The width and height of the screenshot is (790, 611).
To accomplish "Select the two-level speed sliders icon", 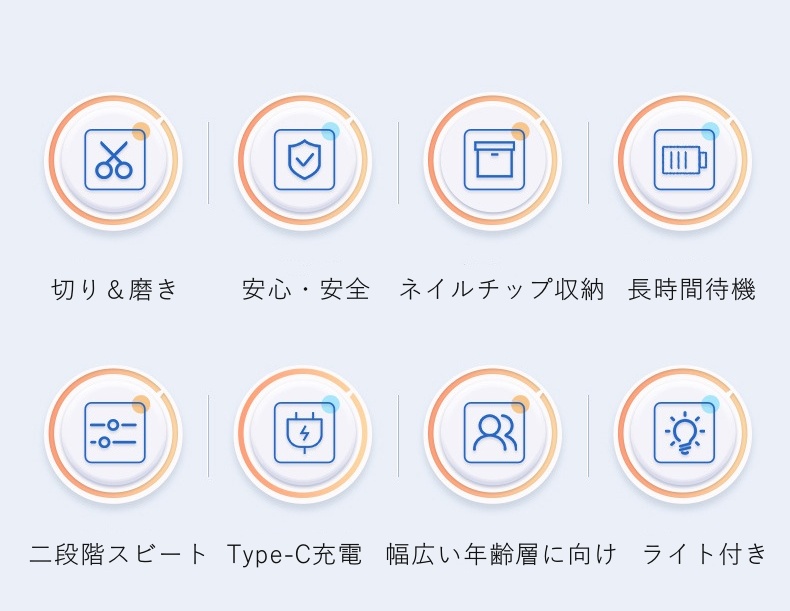I will point(113,432).
